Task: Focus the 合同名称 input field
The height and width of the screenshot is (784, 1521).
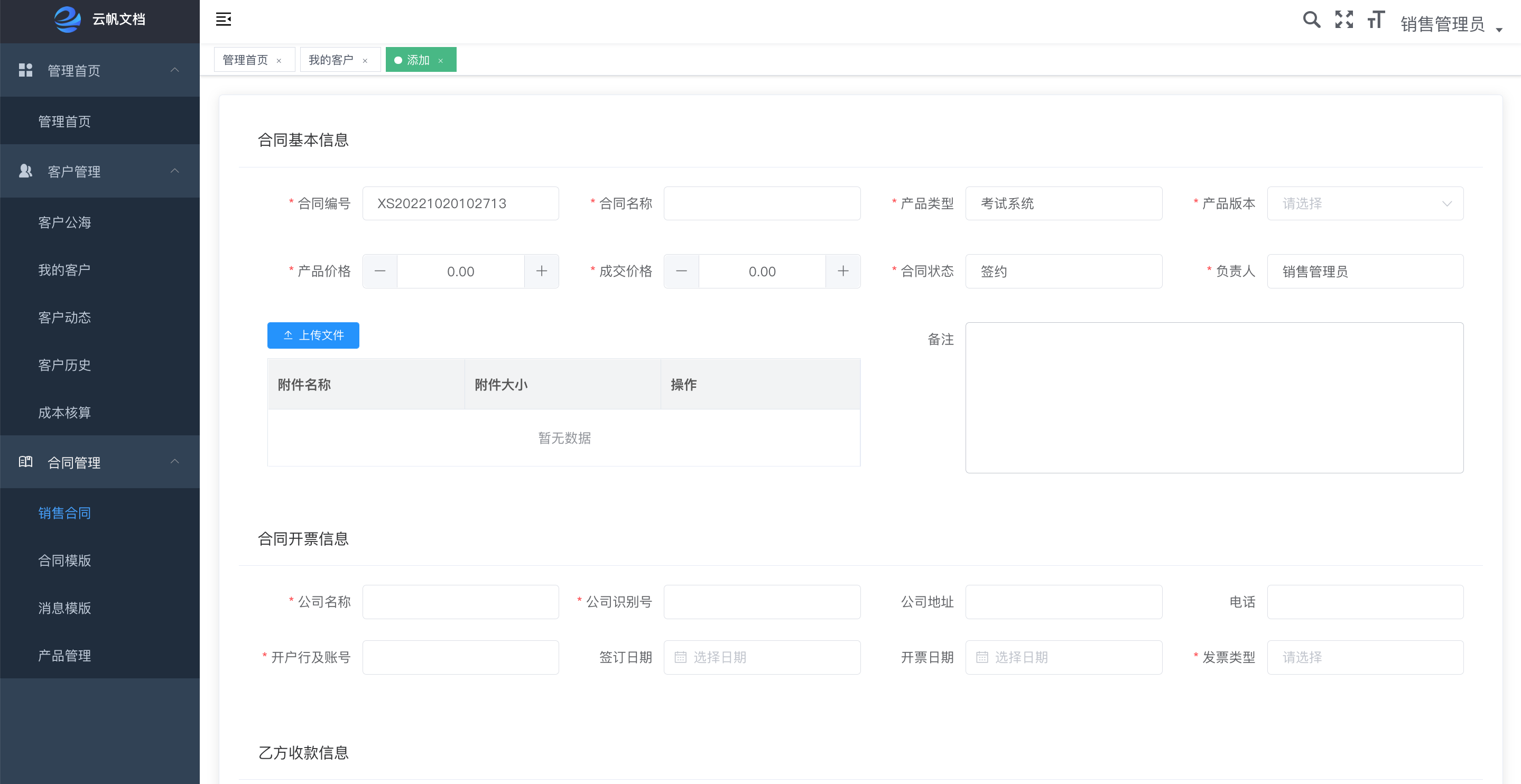Action: (762, 204)
